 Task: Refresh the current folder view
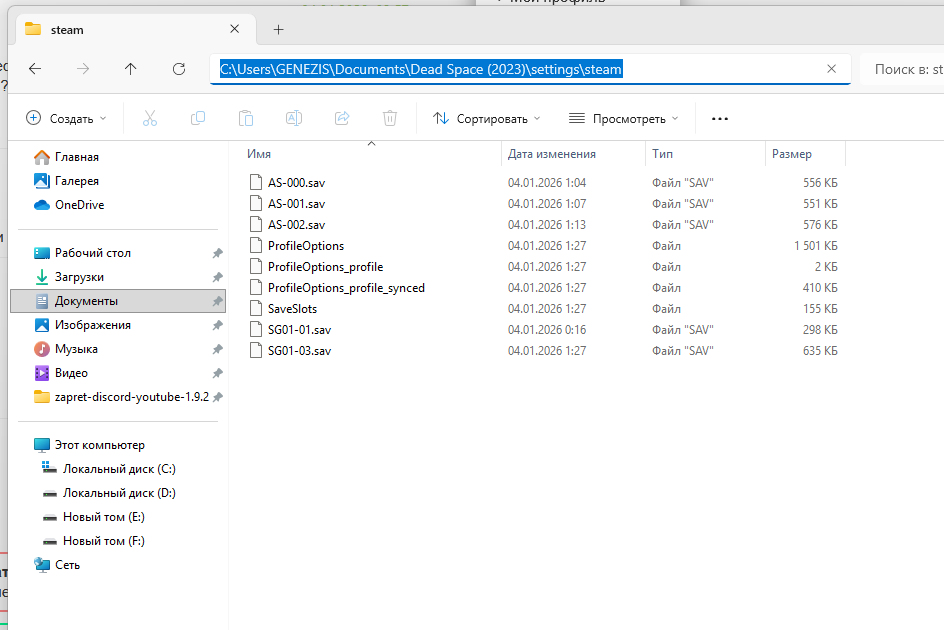tap(179, 69)
